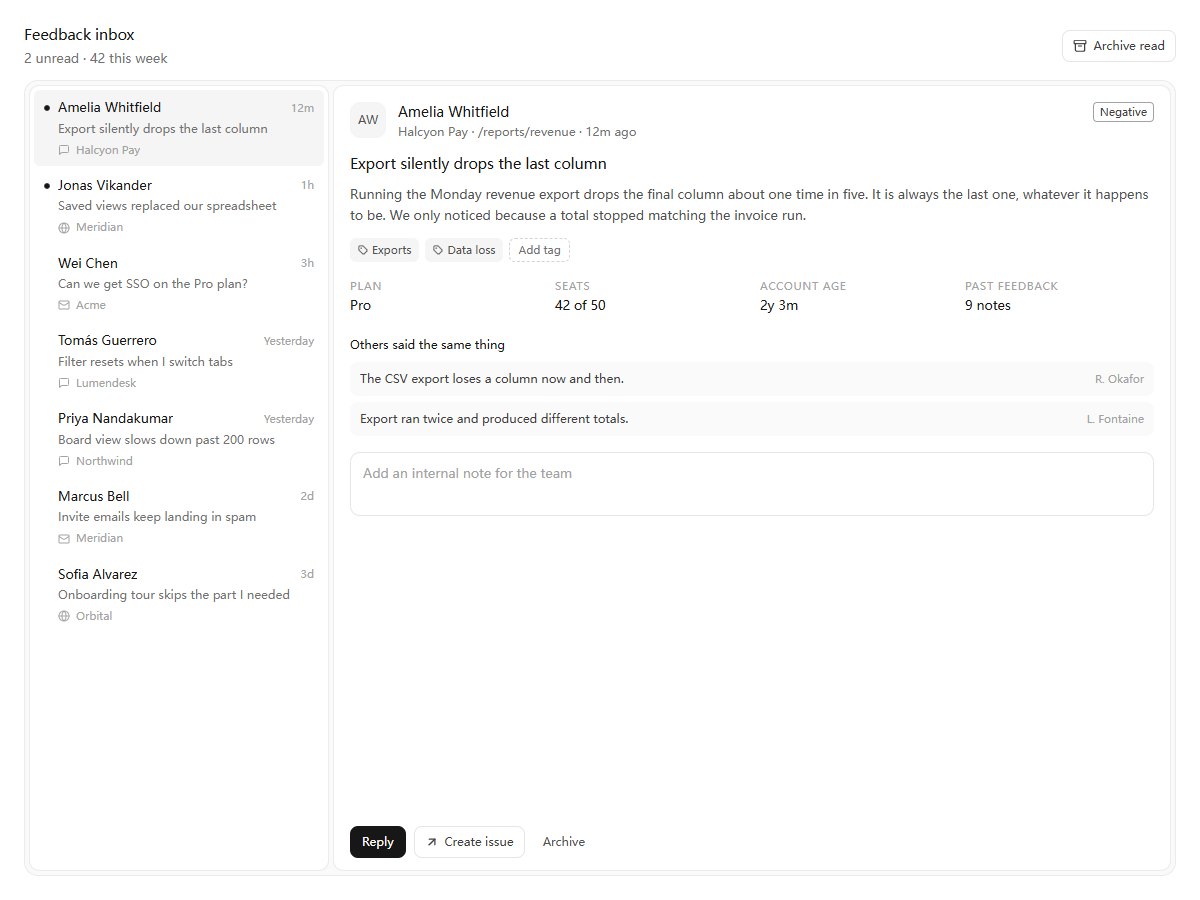Screen dimensions: 1200x900
Task: Click the globe icon next to Orbital
Action: point(64,617)
